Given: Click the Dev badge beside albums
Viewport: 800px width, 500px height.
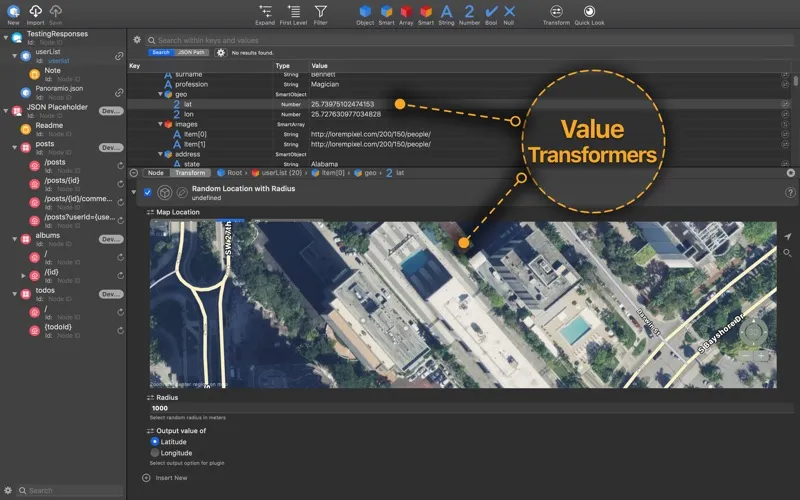Looking at the screenshot, I should [x=111, y=239].
